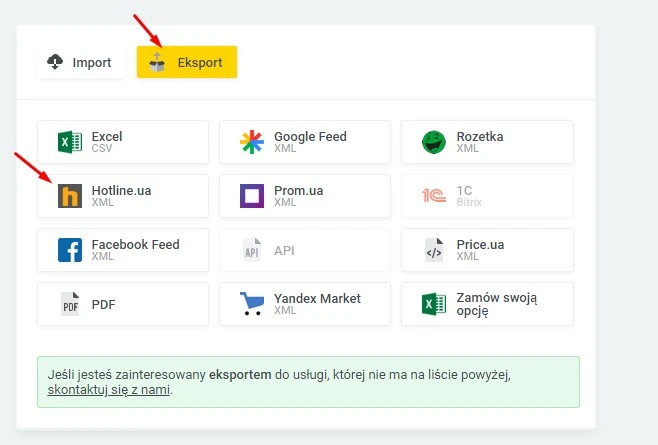This screenshot has height=445, width=658.
Task: Select the Eksport tab
Action: click(187, 62)
